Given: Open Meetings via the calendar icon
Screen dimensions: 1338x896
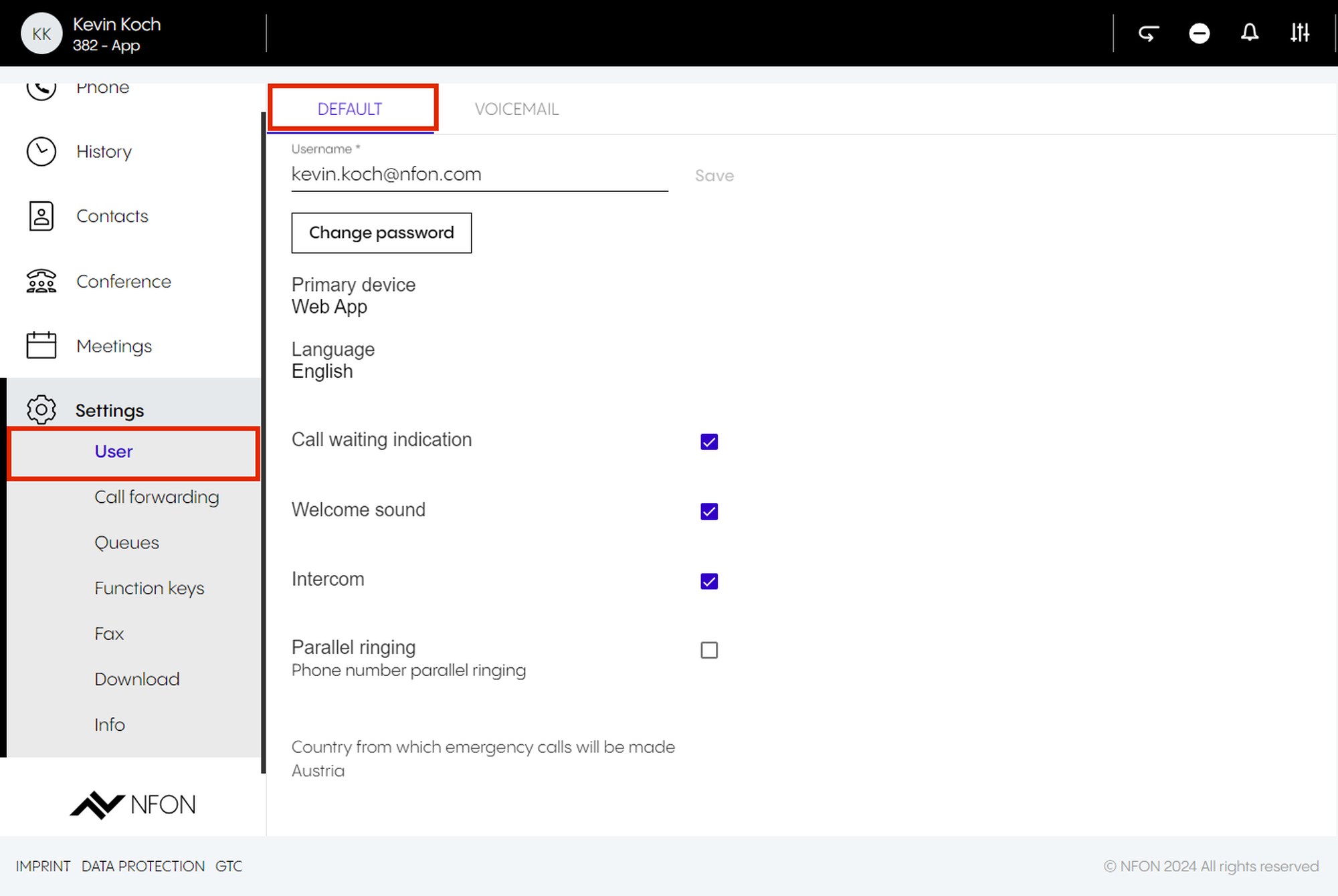Looking at the screenshot, I should 41,346.
